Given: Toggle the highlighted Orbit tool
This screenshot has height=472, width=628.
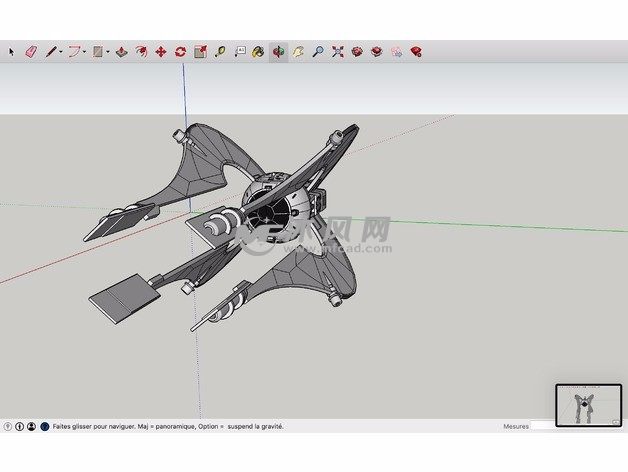Looking at the screenshot, I should [278, 51].
